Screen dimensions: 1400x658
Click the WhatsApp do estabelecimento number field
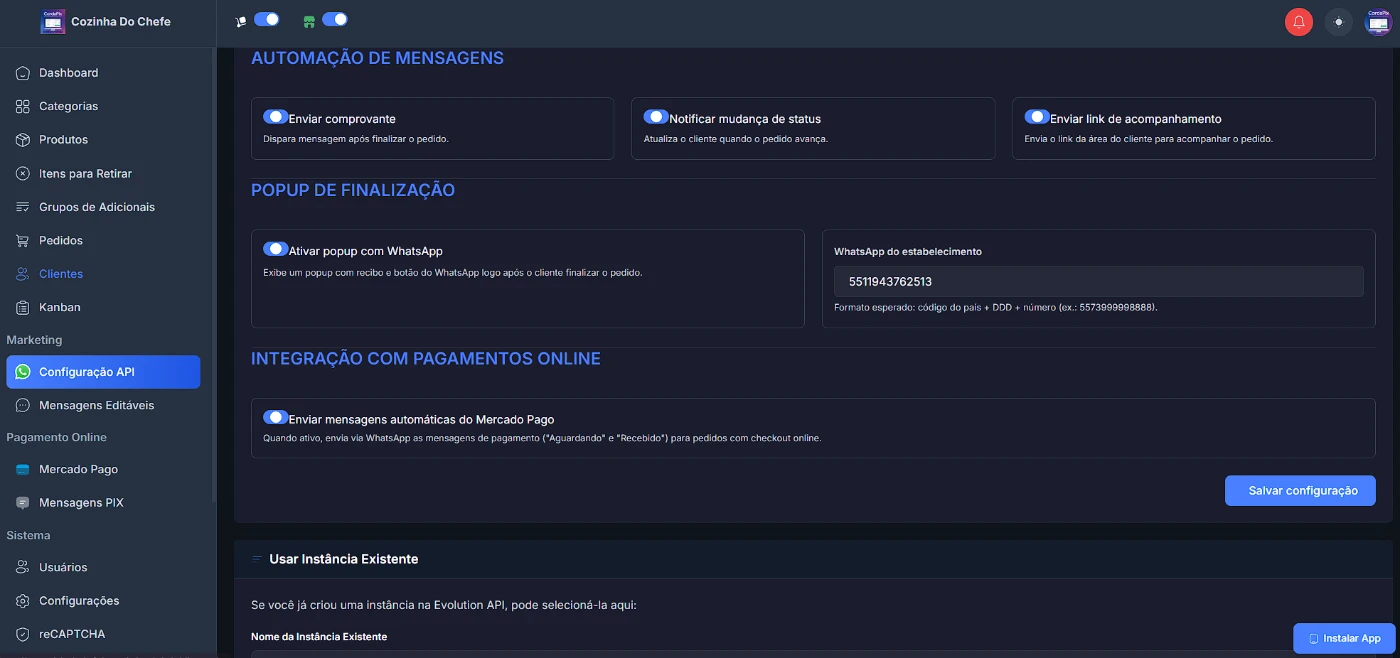point(1098,282)
